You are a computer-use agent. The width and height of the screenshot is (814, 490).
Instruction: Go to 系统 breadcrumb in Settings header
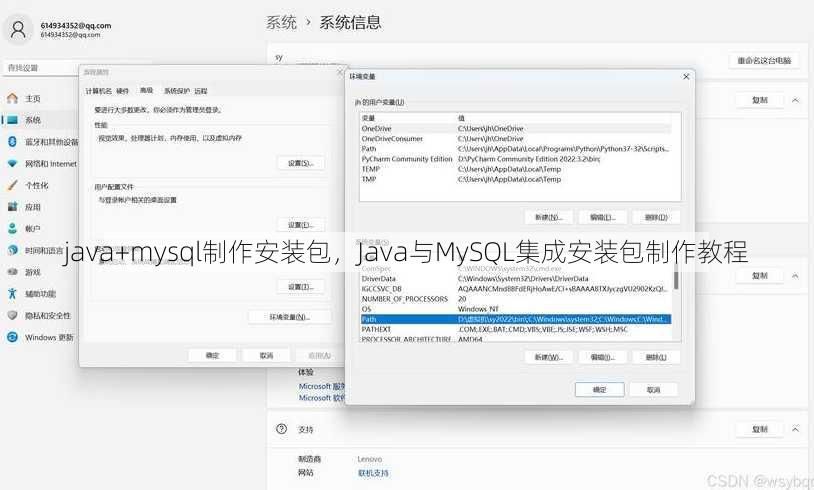coord(281,22)
